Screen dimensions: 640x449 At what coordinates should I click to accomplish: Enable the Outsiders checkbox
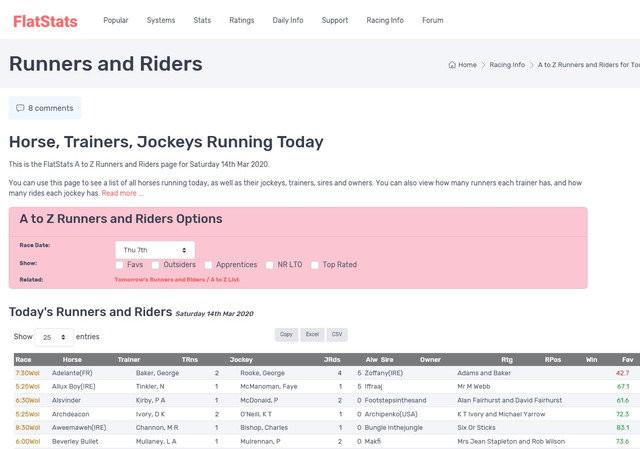155,265
